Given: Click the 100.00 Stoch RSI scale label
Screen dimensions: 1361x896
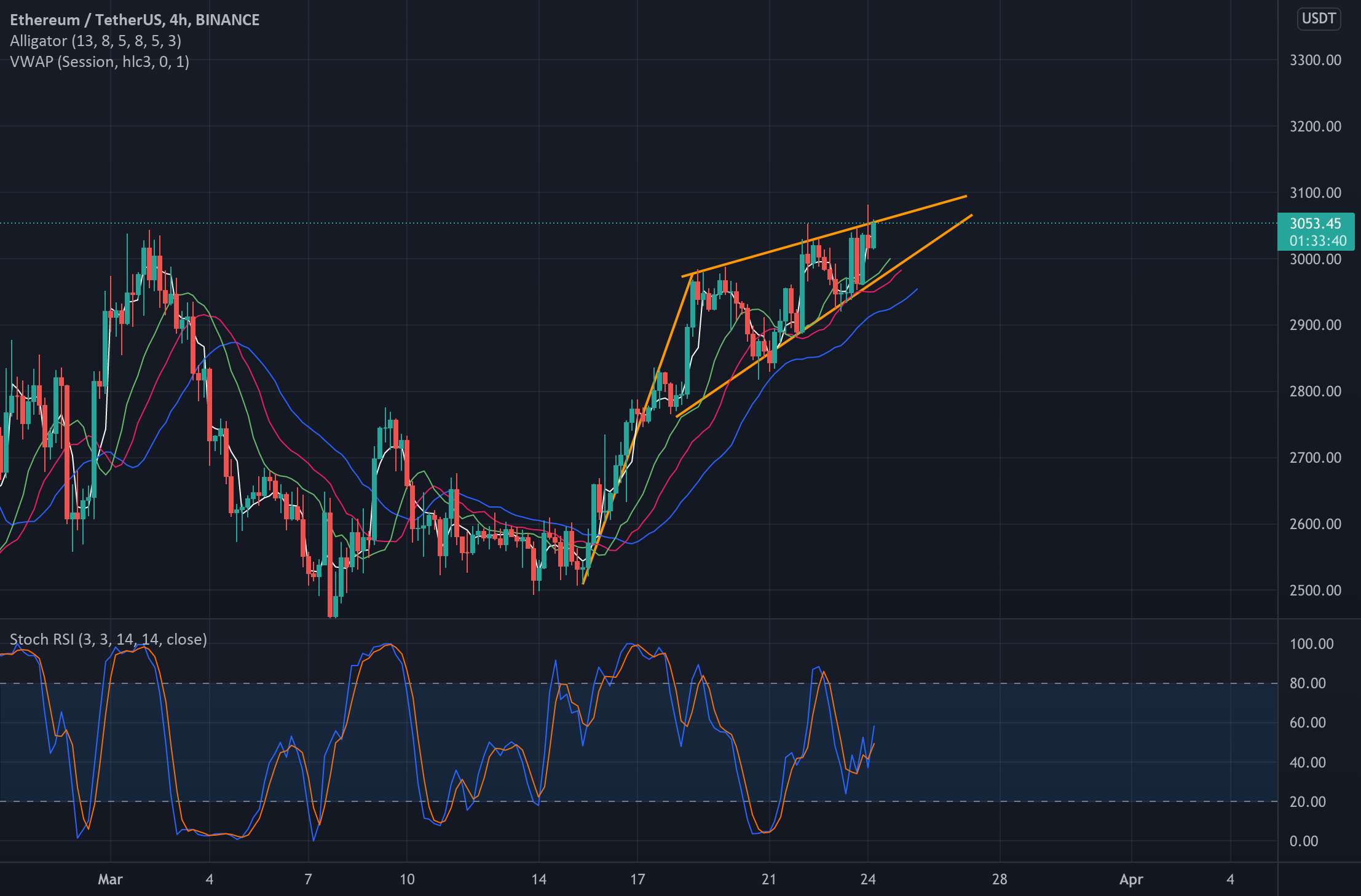Looking at the screenshot, I should tap(1312, 644).
